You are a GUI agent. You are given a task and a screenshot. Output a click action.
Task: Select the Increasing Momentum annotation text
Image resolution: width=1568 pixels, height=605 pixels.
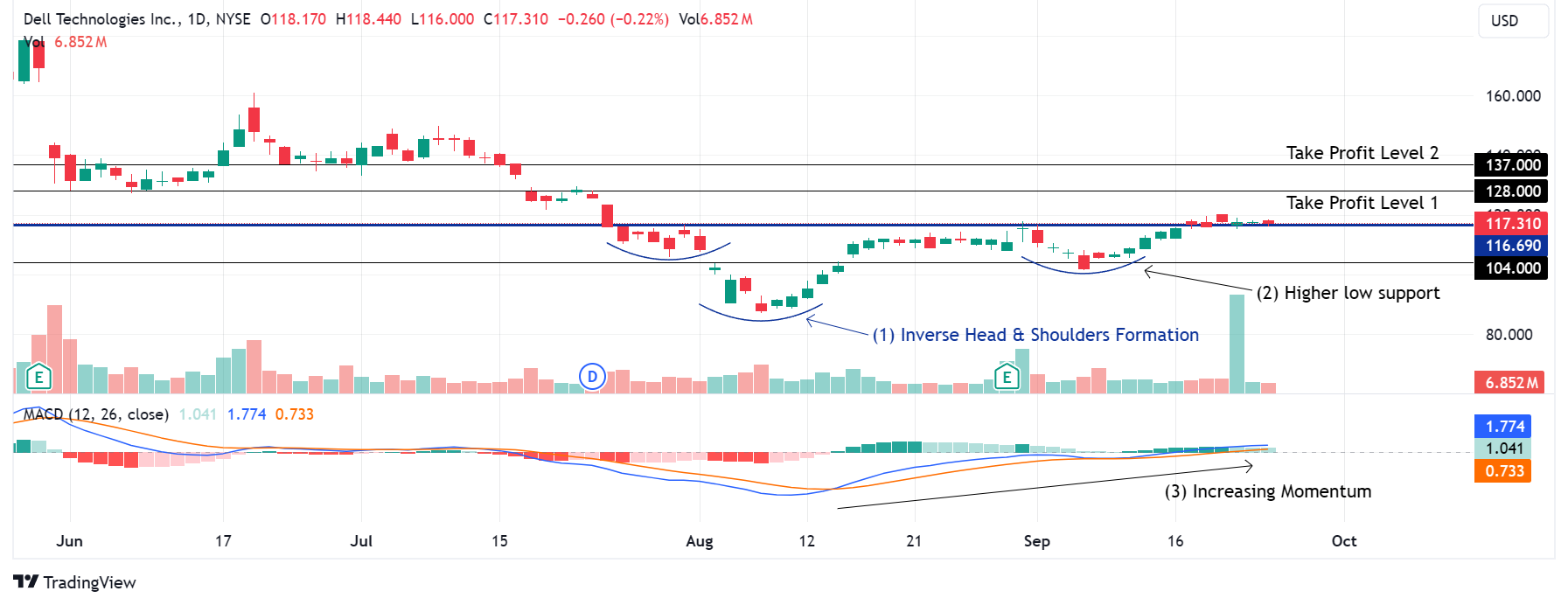coord(1267,491)
